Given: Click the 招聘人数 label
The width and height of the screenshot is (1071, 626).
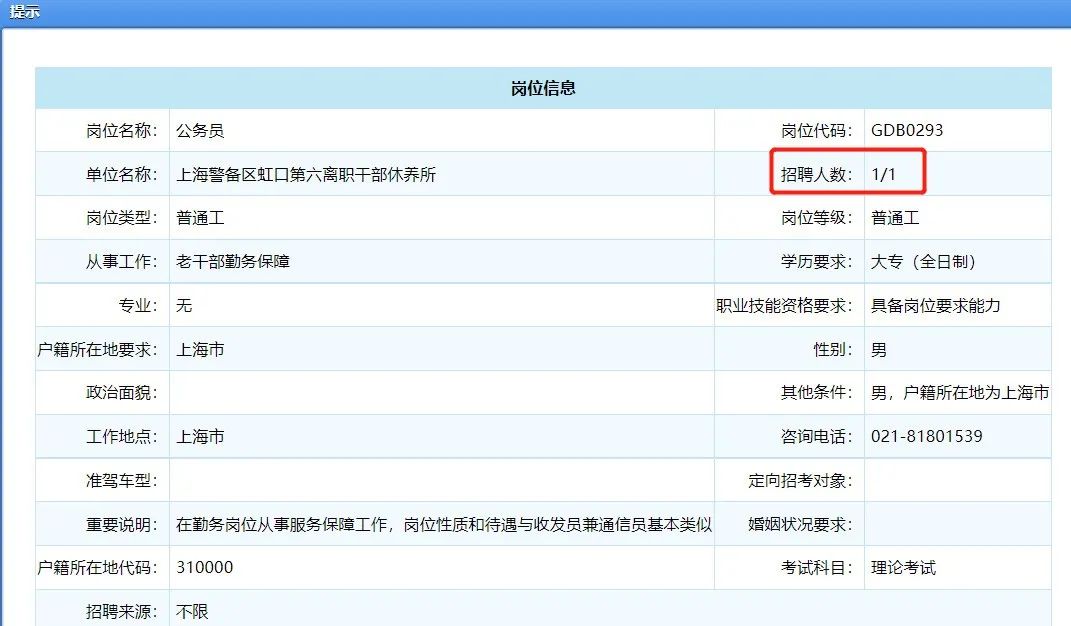Looking at the screenshot, I should (x=817, y=174).
